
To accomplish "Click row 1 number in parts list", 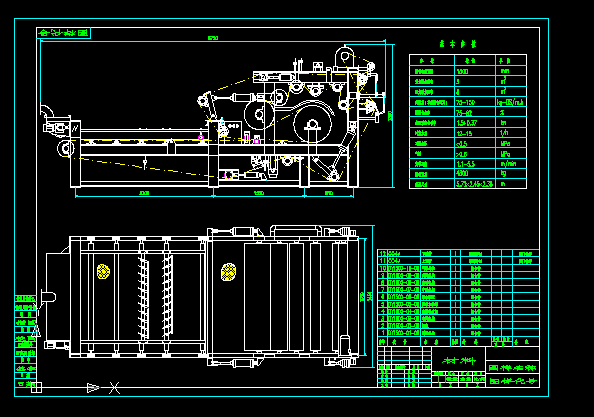I will [383, 333].
